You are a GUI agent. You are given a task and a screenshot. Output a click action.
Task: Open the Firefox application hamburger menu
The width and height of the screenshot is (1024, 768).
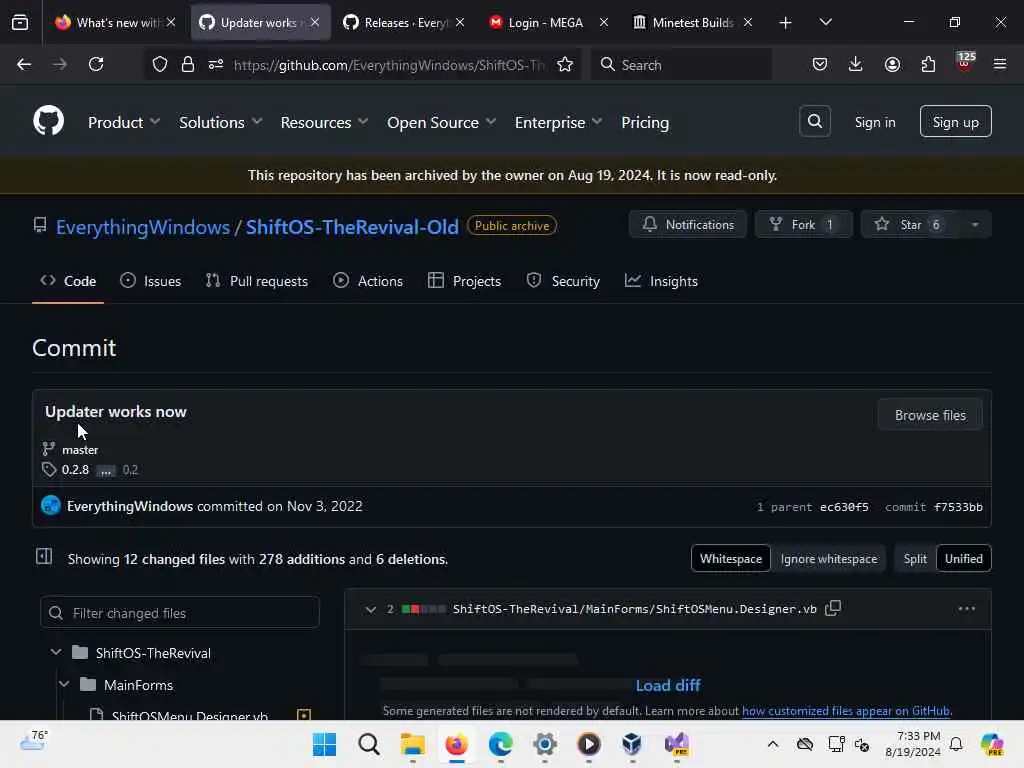1000,64
